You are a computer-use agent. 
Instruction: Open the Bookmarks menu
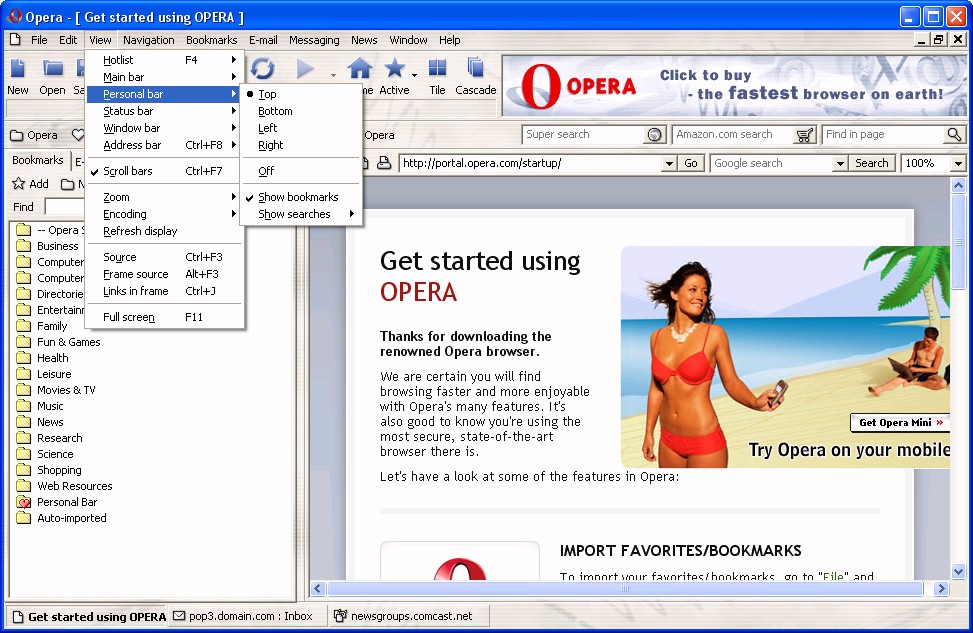(x=212, y=40)
